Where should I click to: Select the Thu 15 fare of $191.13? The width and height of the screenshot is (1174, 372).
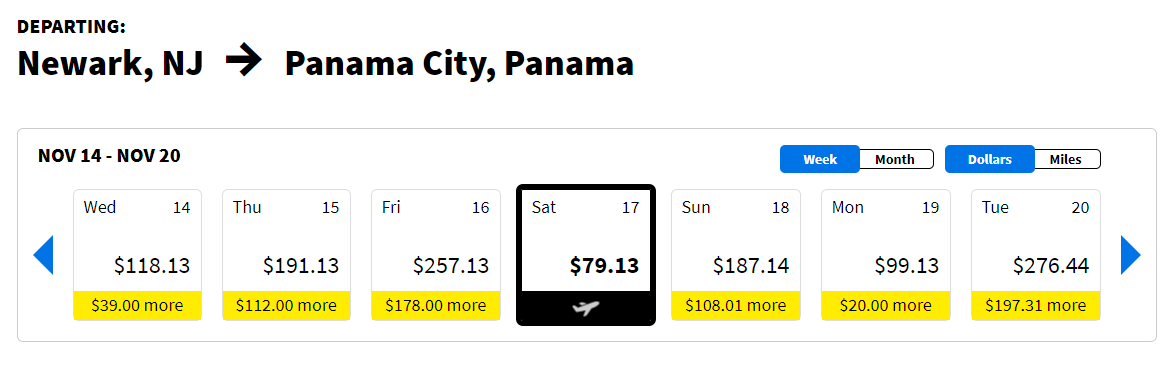click(286, 254)
